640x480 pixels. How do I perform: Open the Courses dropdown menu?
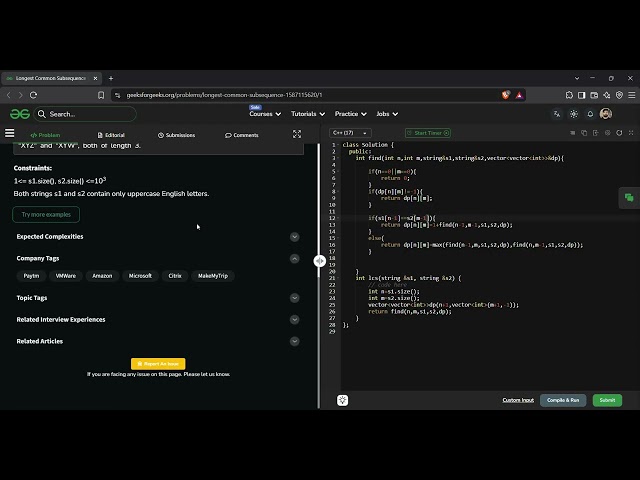coord(265,114)
